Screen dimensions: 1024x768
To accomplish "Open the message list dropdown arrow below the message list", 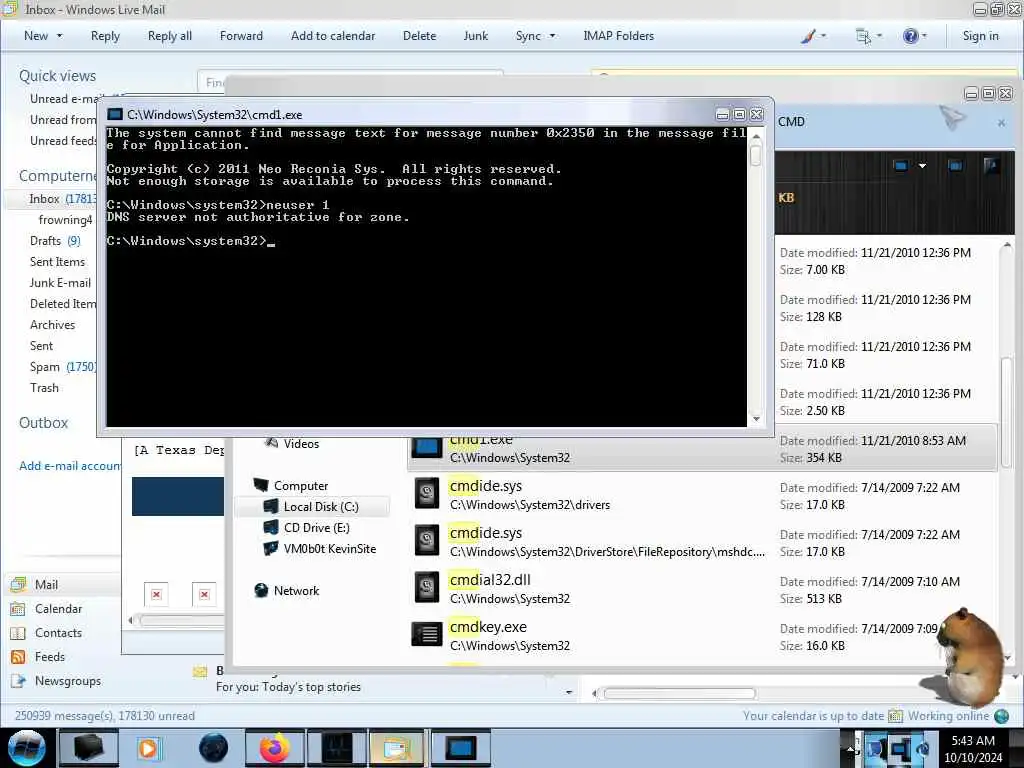I will tap(569, 692).
